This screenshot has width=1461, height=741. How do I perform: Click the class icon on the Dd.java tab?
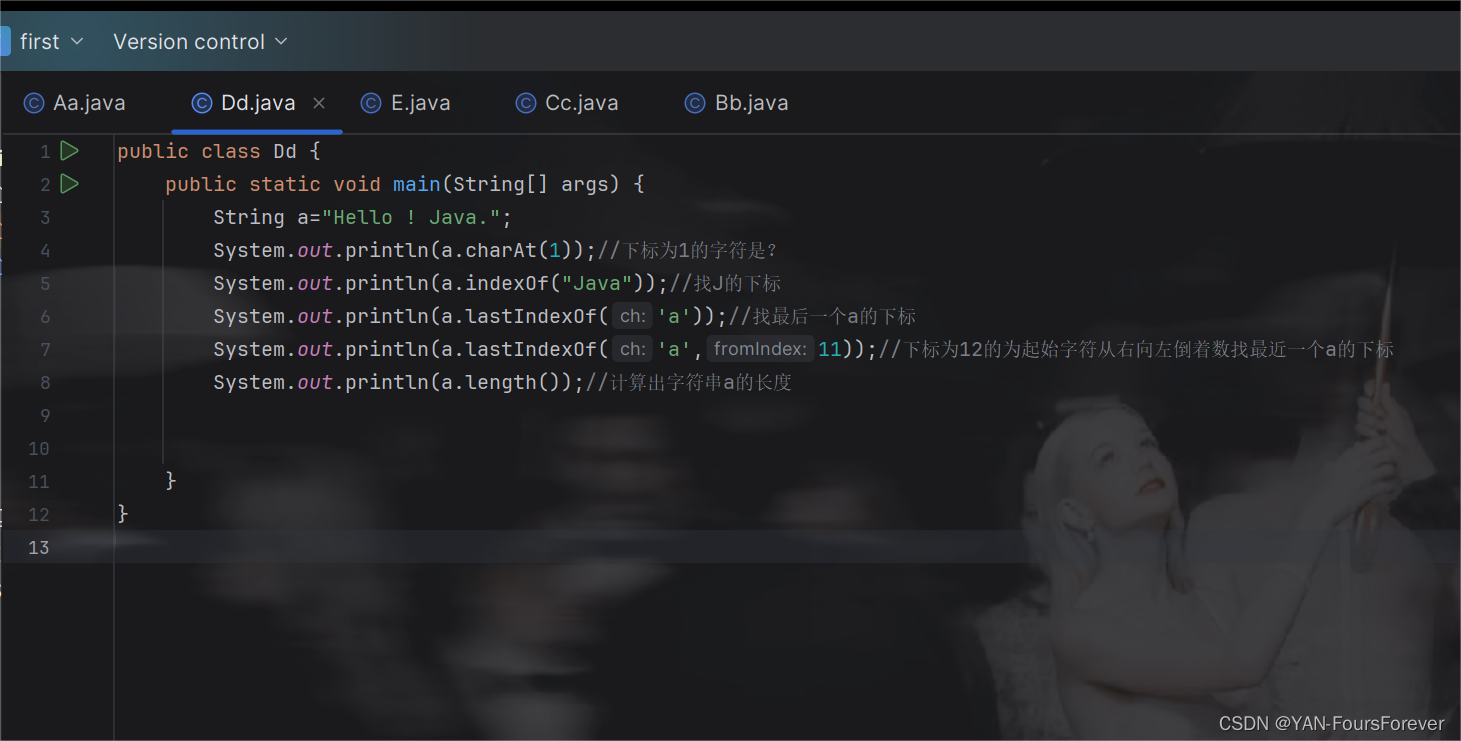(x=202, y=102)
